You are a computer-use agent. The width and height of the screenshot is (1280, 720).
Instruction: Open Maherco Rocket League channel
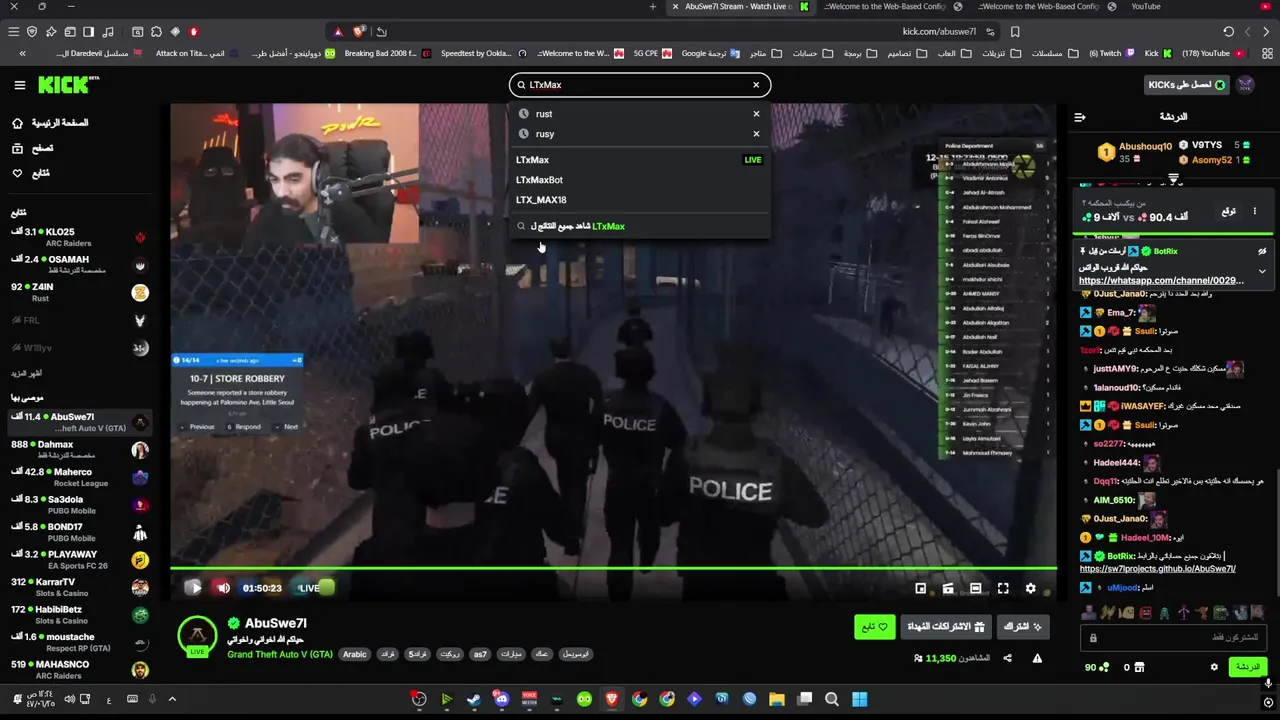pyautogui.click(x=79, y=477)
